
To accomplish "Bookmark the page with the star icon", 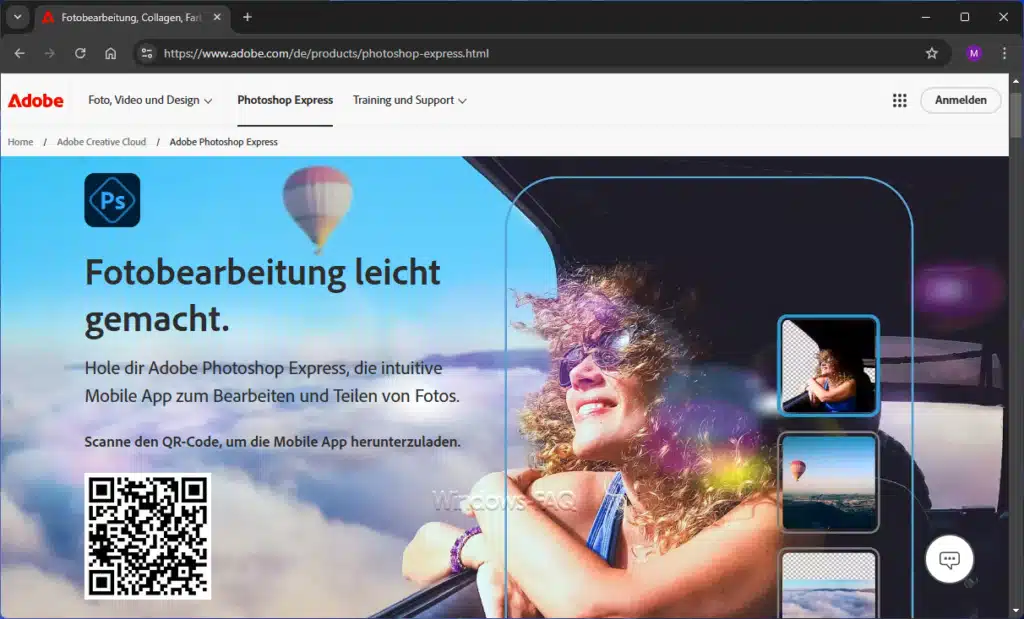I will (932, 54).
